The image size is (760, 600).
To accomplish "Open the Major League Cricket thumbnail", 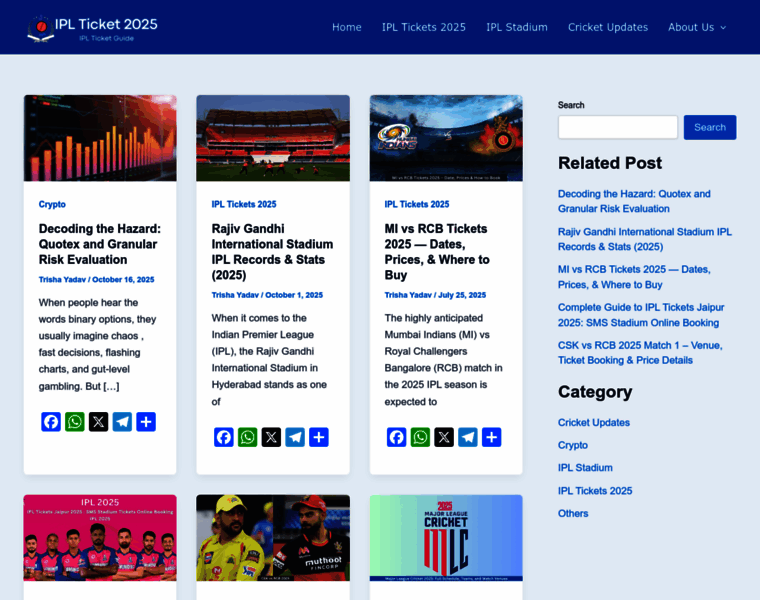I will click(446, 537).
